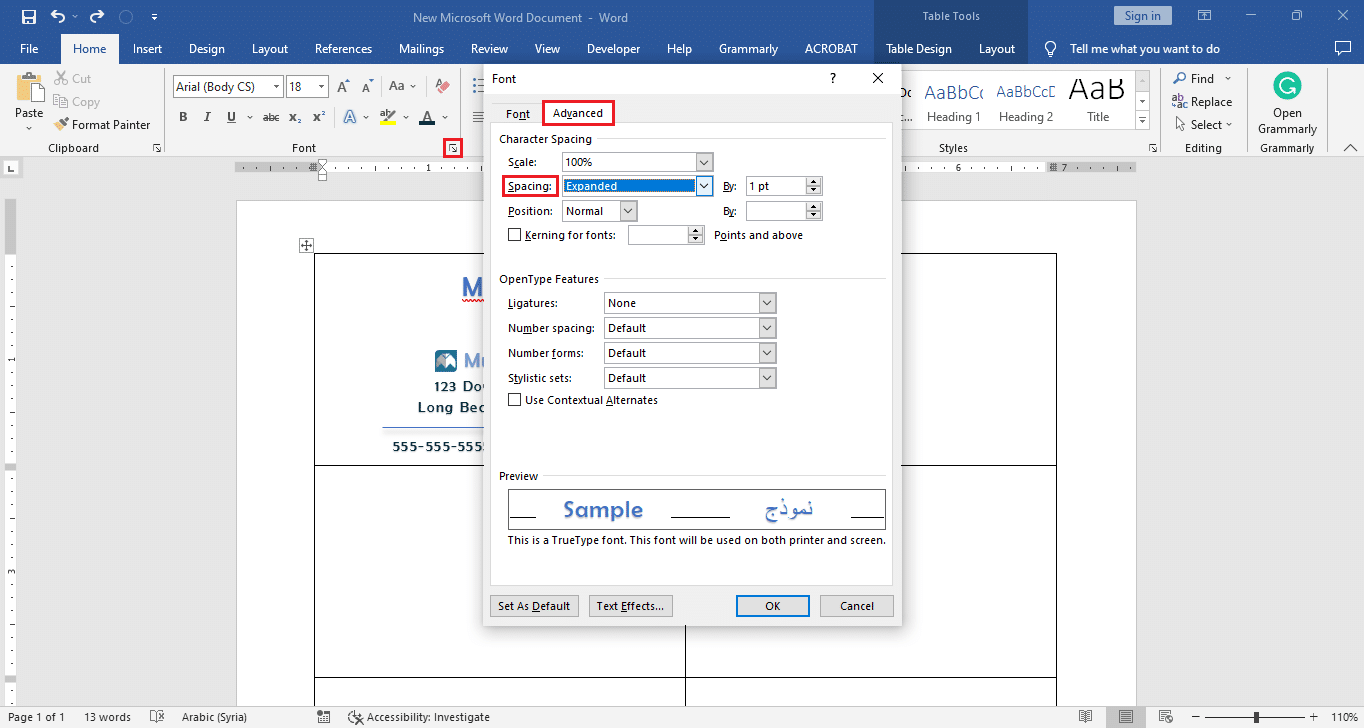Click the Text Effects button
Screen dimensions: 1364x728
coord(630,606)
